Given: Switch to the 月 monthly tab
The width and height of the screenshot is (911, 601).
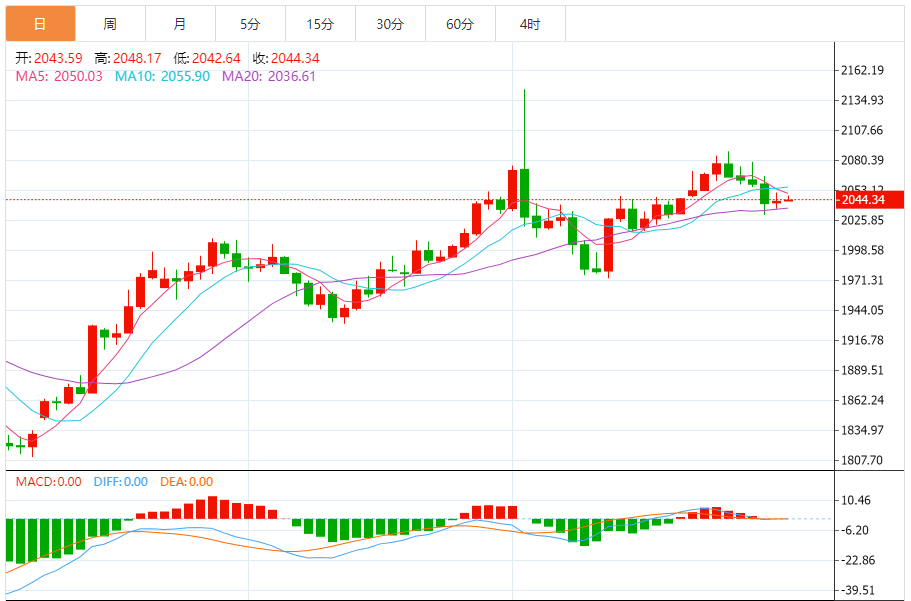Looking at the screenshot, I should click(181, 24).
